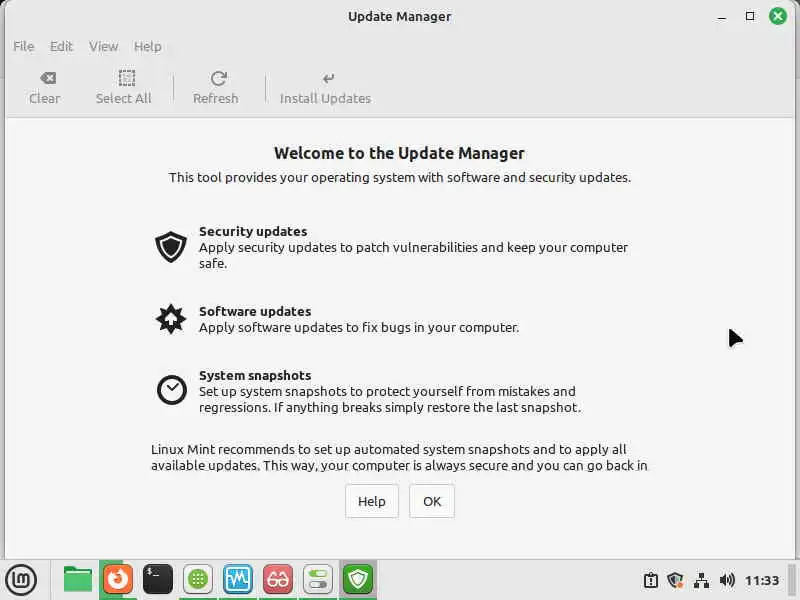Click the System snapshots clock icon
This screenshot has height=600, width=800.
pyautogui.click(x=171, y=390)
